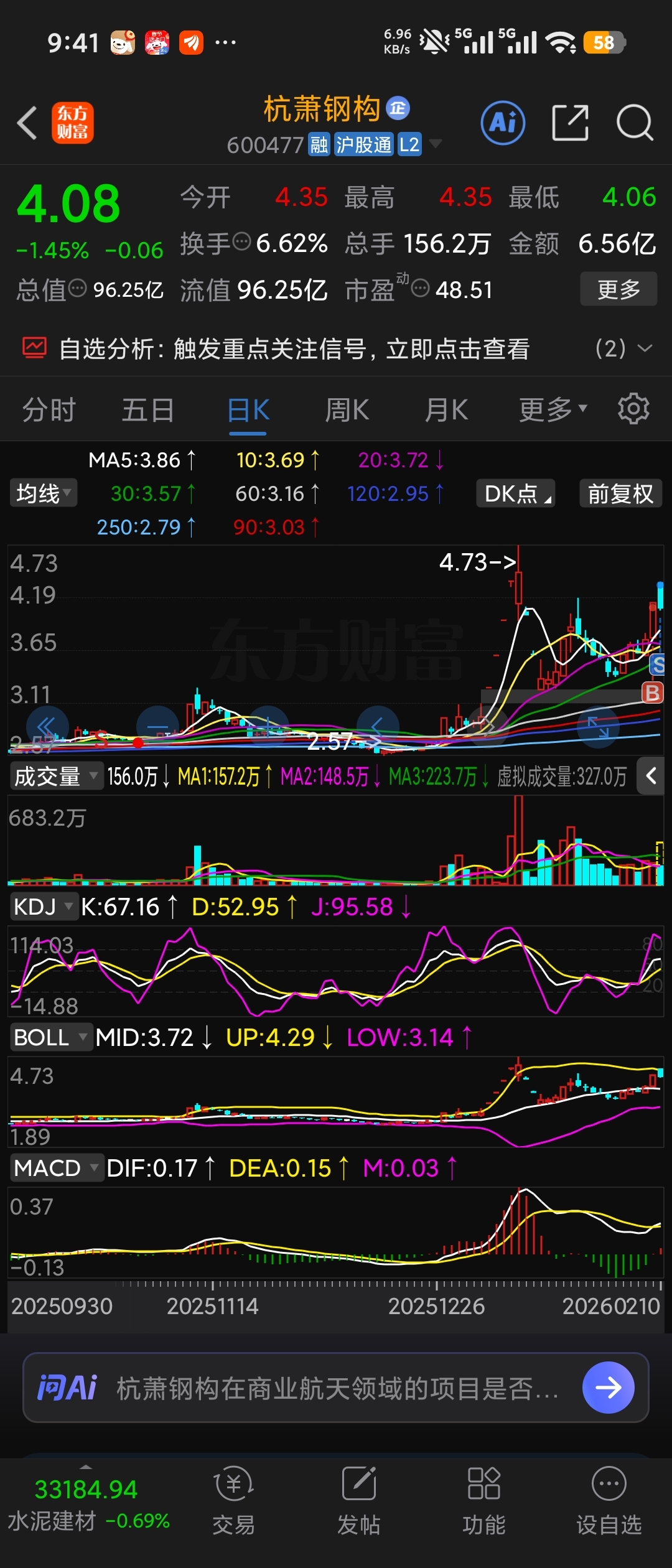Image resolution: width=672 pixels, height=1568 pixels.
Task: Switch to the 周K tab
Action: [347, 411]
